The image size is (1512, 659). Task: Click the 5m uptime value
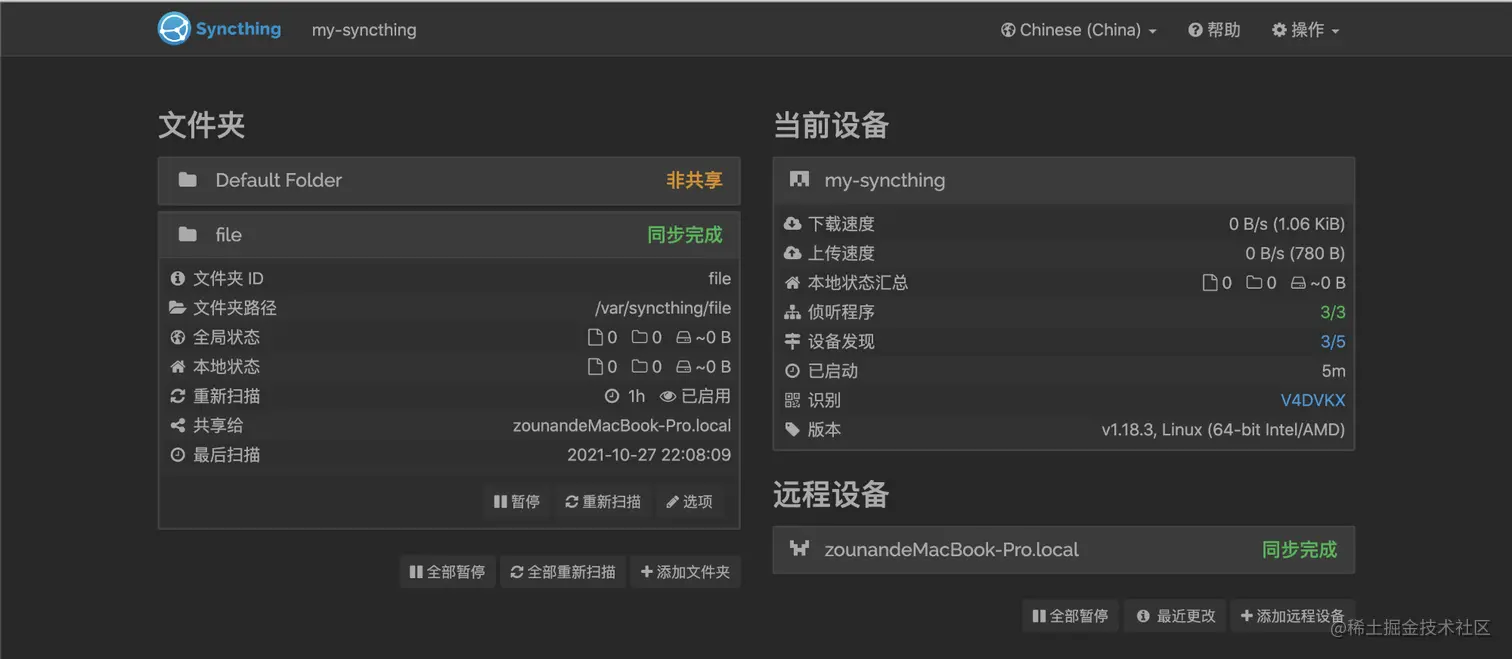pos(1333,371)
